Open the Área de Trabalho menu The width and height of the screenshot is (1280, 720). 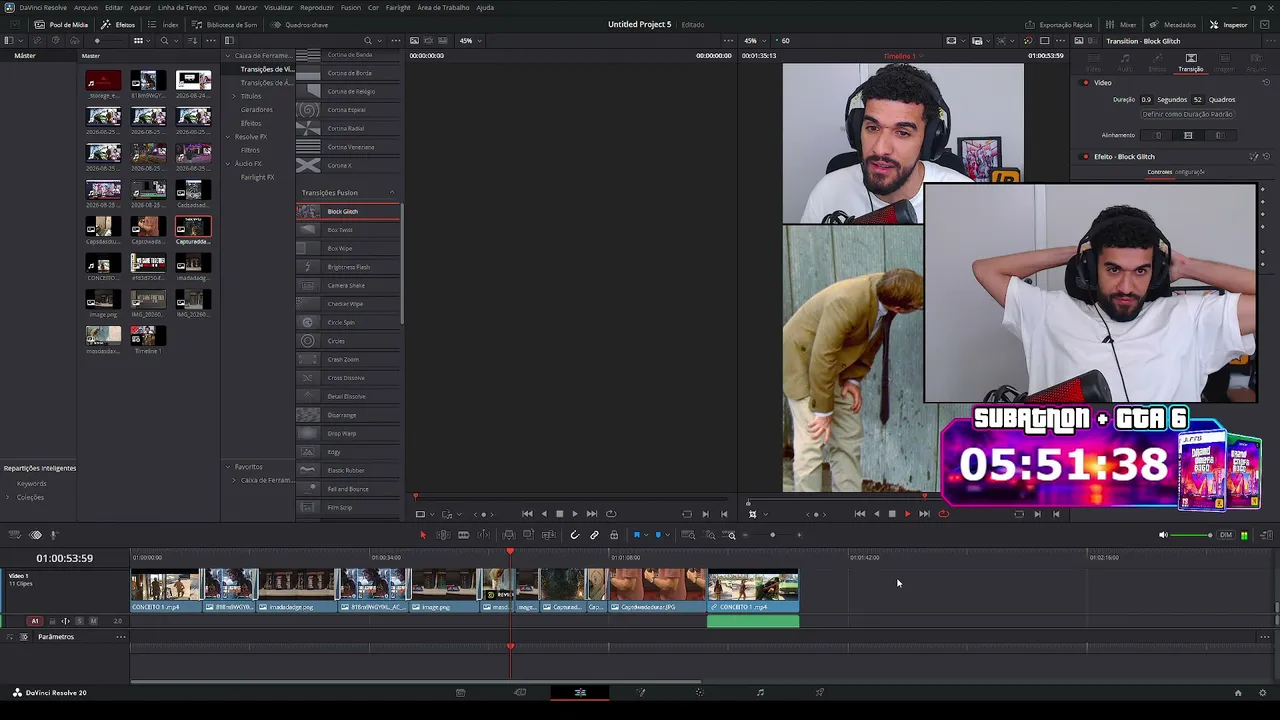443,7
